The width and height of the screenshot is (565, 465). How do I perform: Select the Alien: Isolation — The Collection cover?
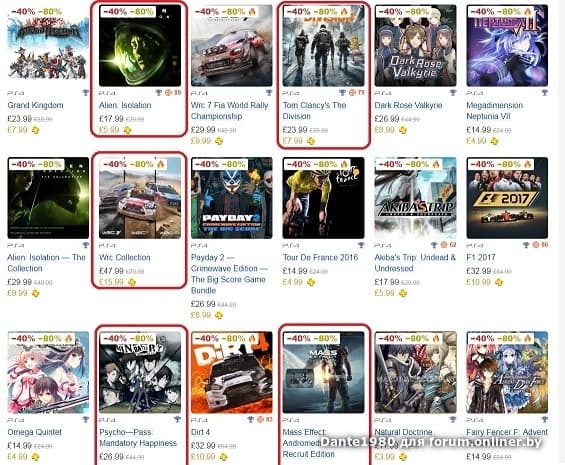[x=48, y=198]
